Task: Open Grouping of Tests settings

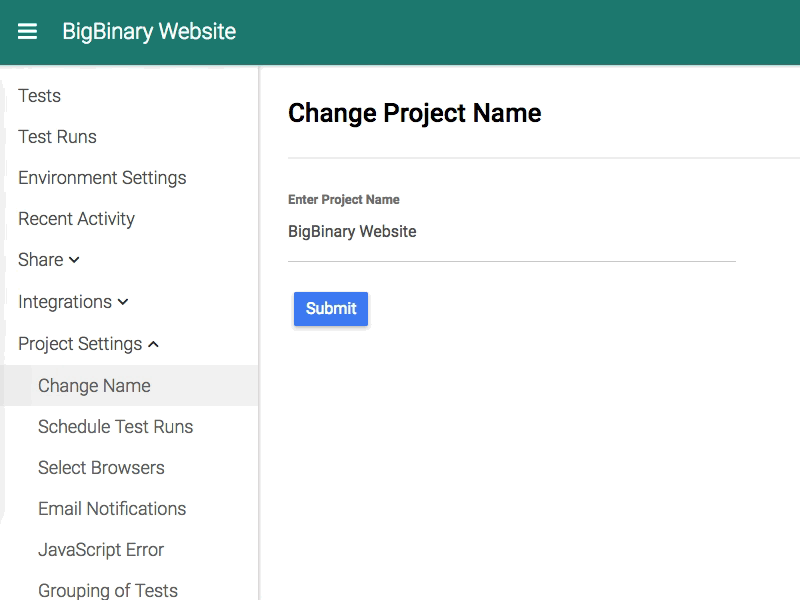Action: click(108, 590)
